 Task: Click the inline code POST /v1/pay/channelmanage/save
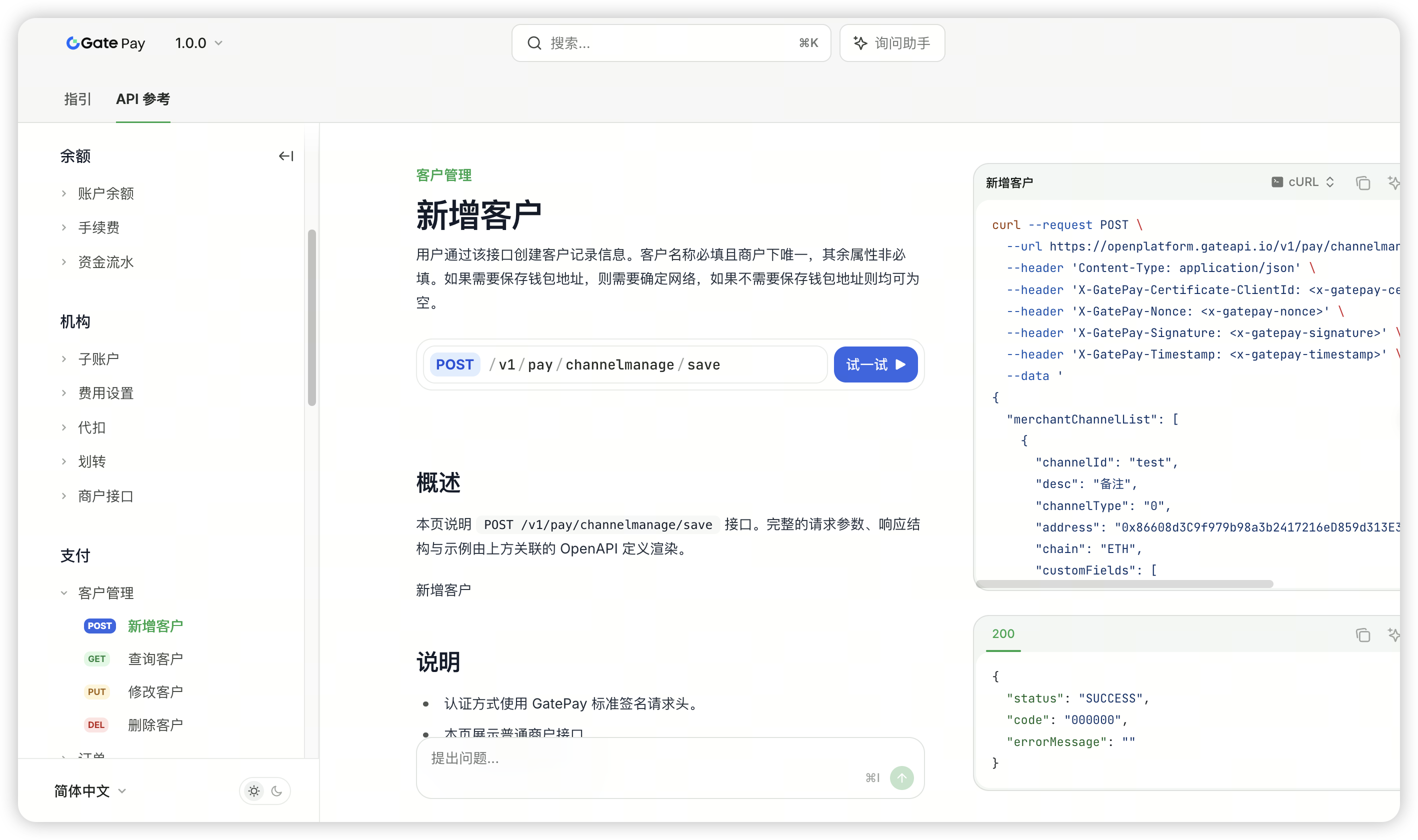598,524
